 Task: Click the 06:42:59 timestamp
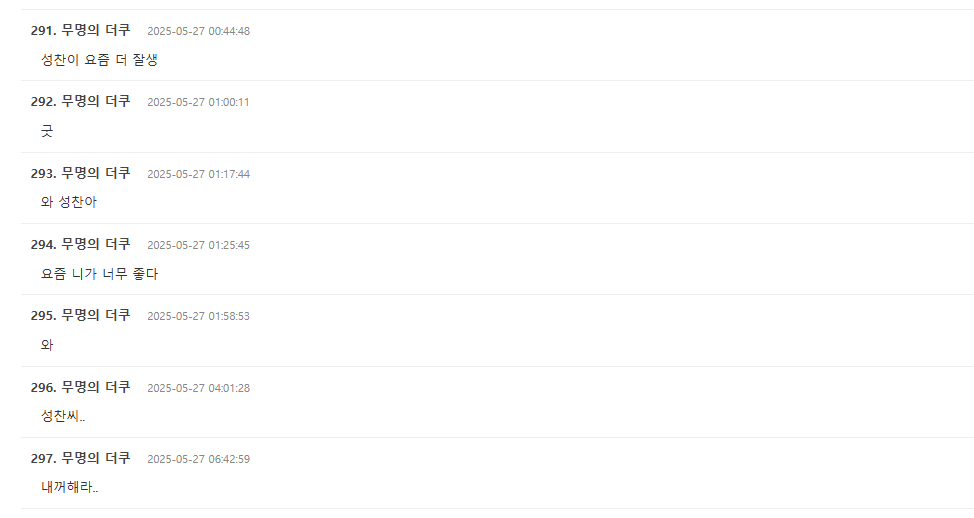pyautogui.click(x=198, y=459)
